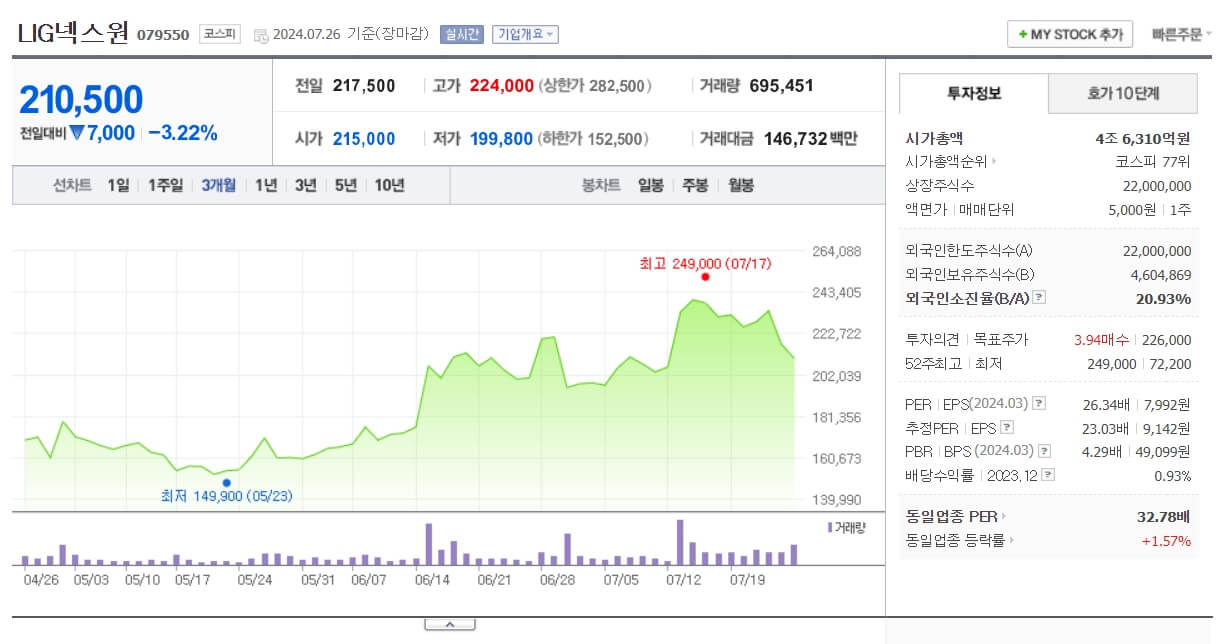Click the MY STOCK 추가 button
This screenshot has width=1231, height=644.
[x=1070, y=34]
